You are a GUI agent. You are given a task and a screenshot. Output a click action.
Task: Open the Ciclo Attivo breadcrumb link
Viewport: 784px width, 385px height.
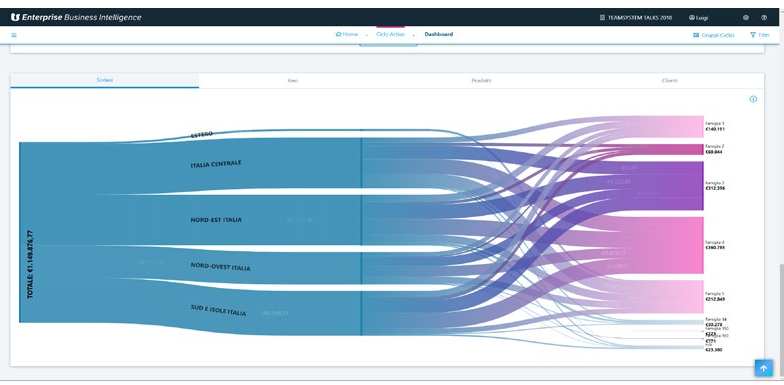(x=390, y=34)
